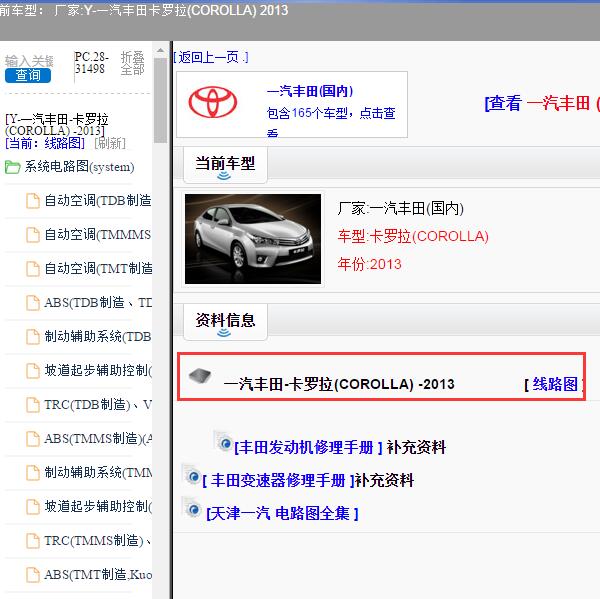
Task: Open the TRC(TMMS制造) tree item
Action: [x=98, y=540]
